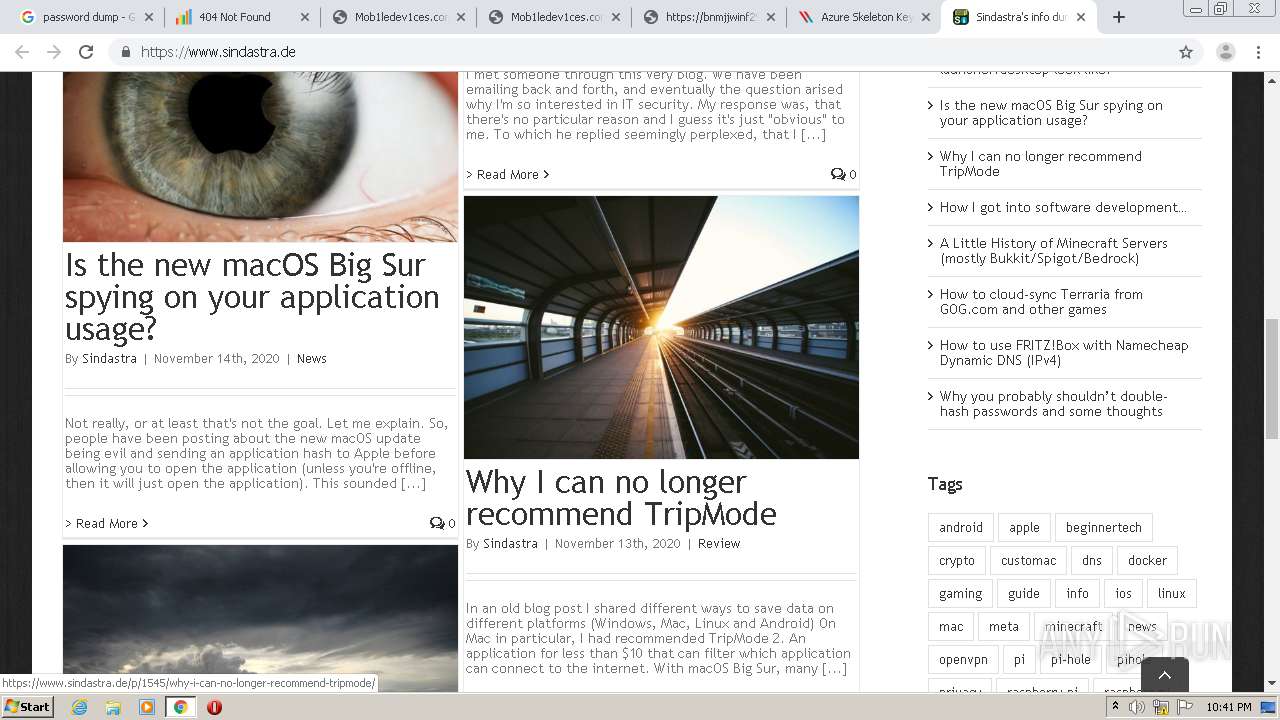Open the 'Is the new macOS Big Sur spying' headline
The height and width of the screenshot is (720, 1280).
[x=252, y=297]
